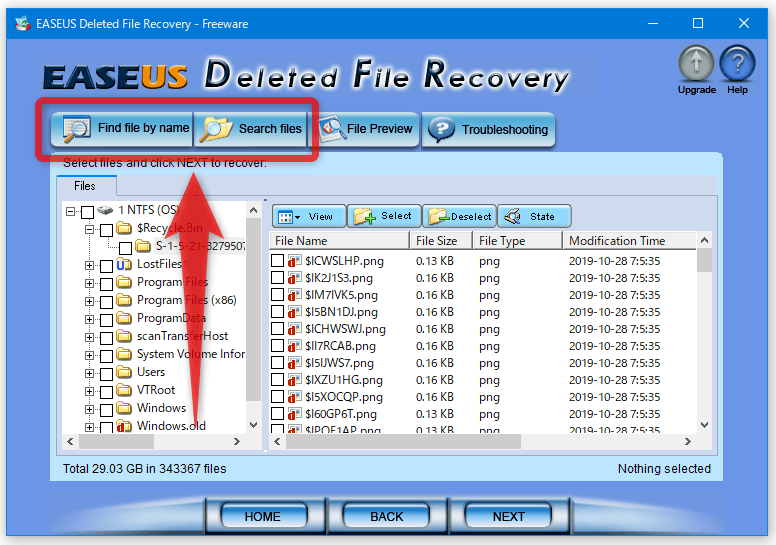Click the LostFiles folder icon

[x=124, y=264]
